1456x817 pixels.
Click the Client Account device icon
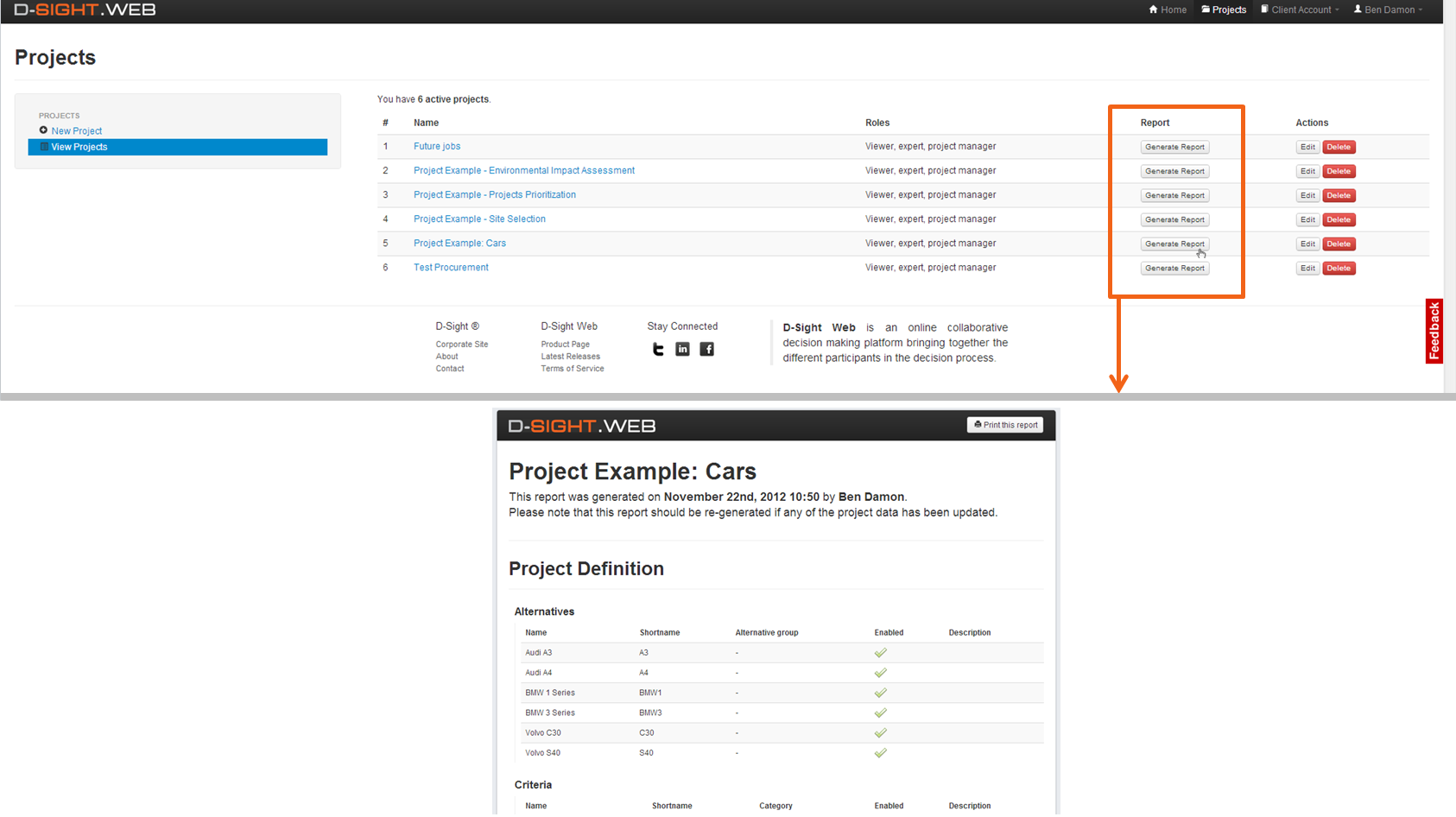point(1263,9)
